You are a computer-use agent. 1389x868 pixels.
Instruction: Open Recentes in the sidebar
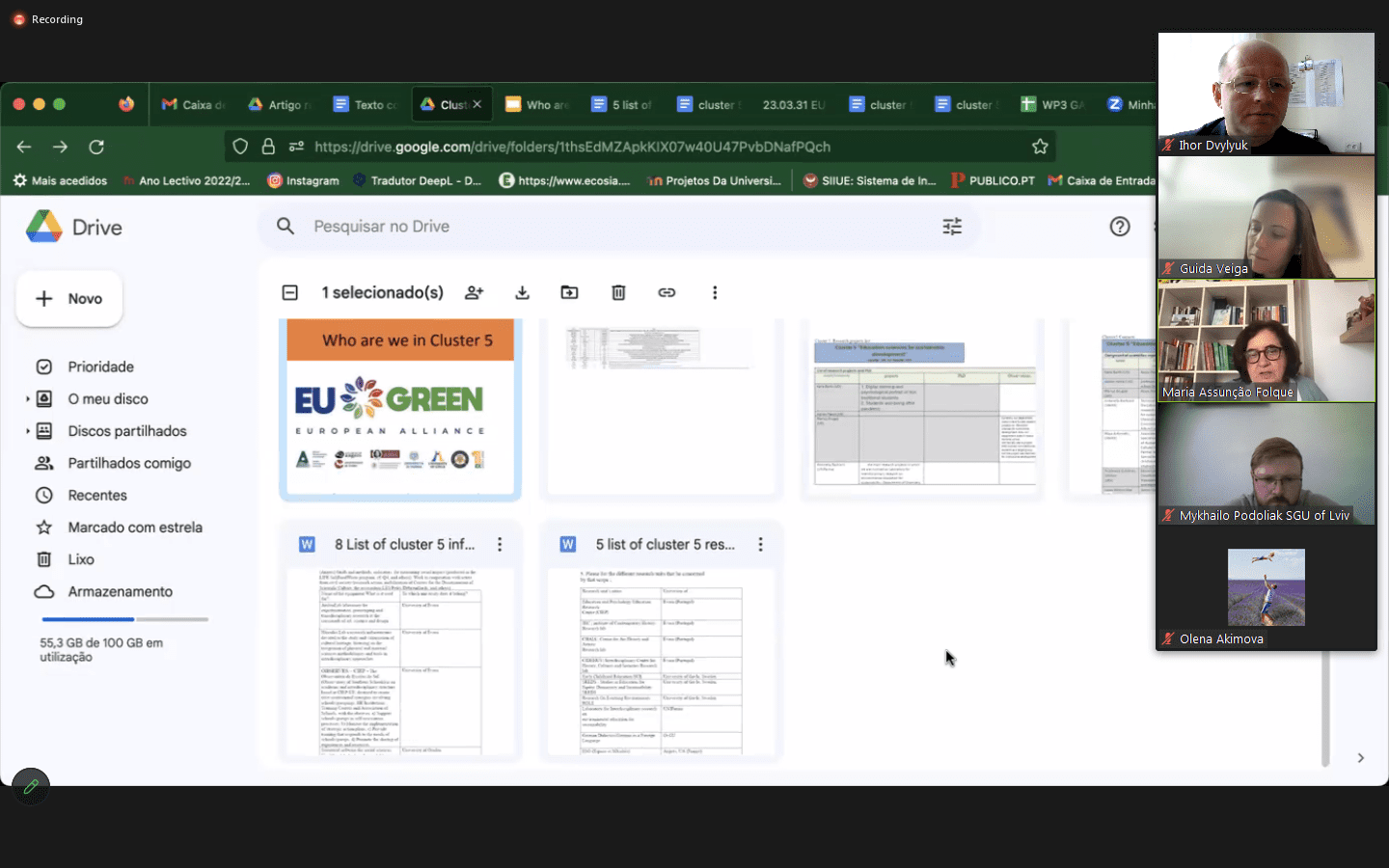(97, 495)
